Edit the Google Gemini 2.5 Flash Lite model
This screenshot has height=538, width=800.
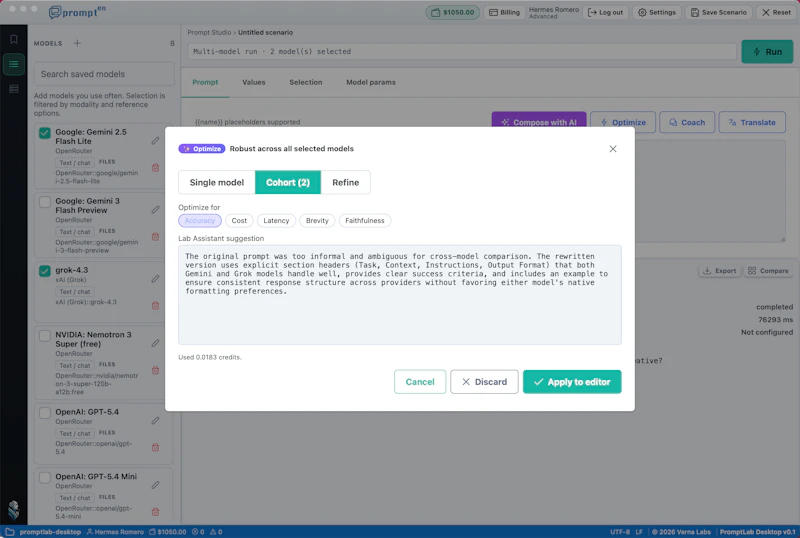coord(155,140)
